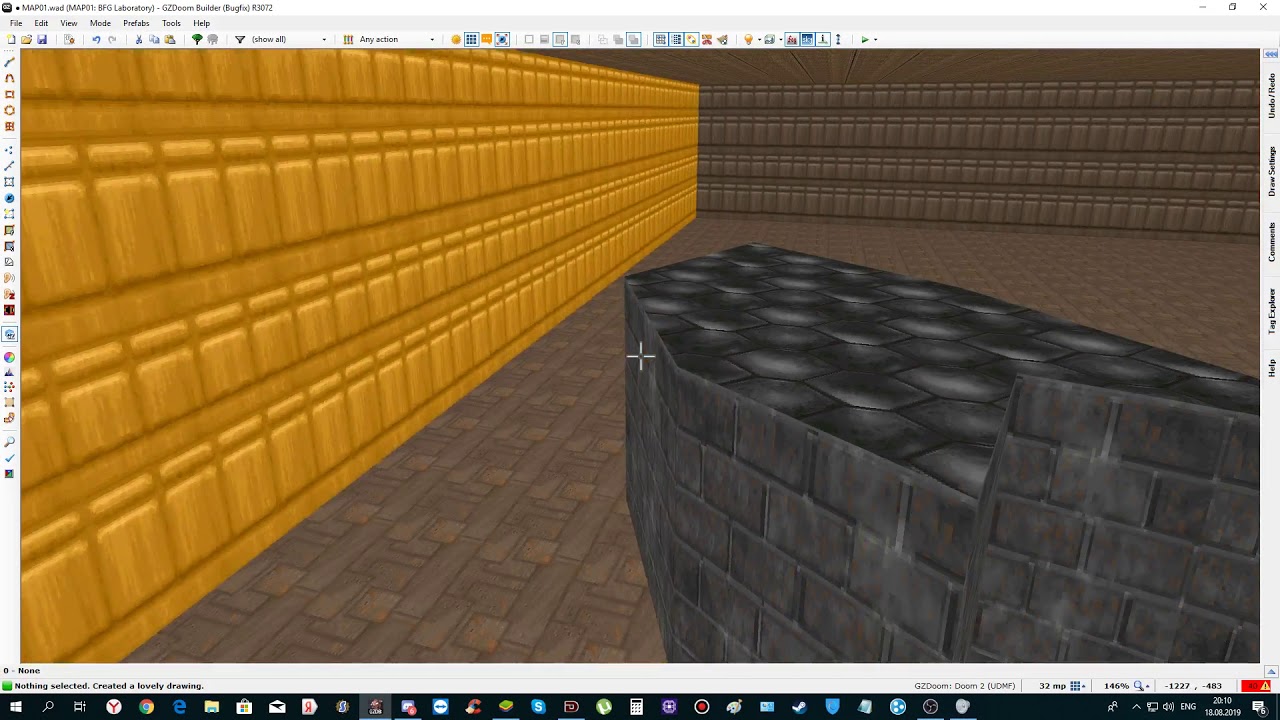This screenshot has height=720, width=1280.
Task: Select the Draw Grid tool
Action: pos(10,126)
